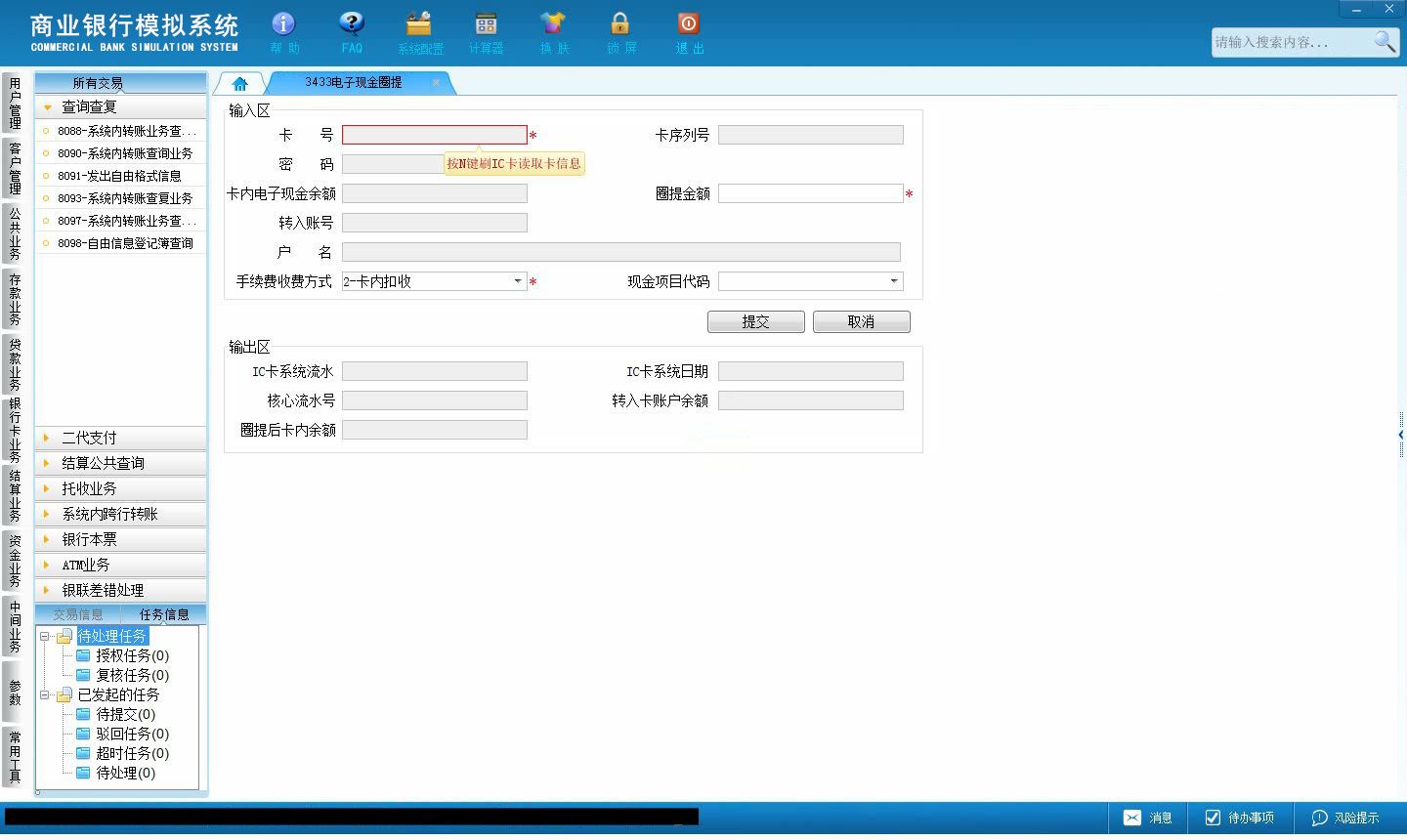Switch to 交易信息 tab
This screenshot has width=1407, height=840.
[x=78, y=614]
